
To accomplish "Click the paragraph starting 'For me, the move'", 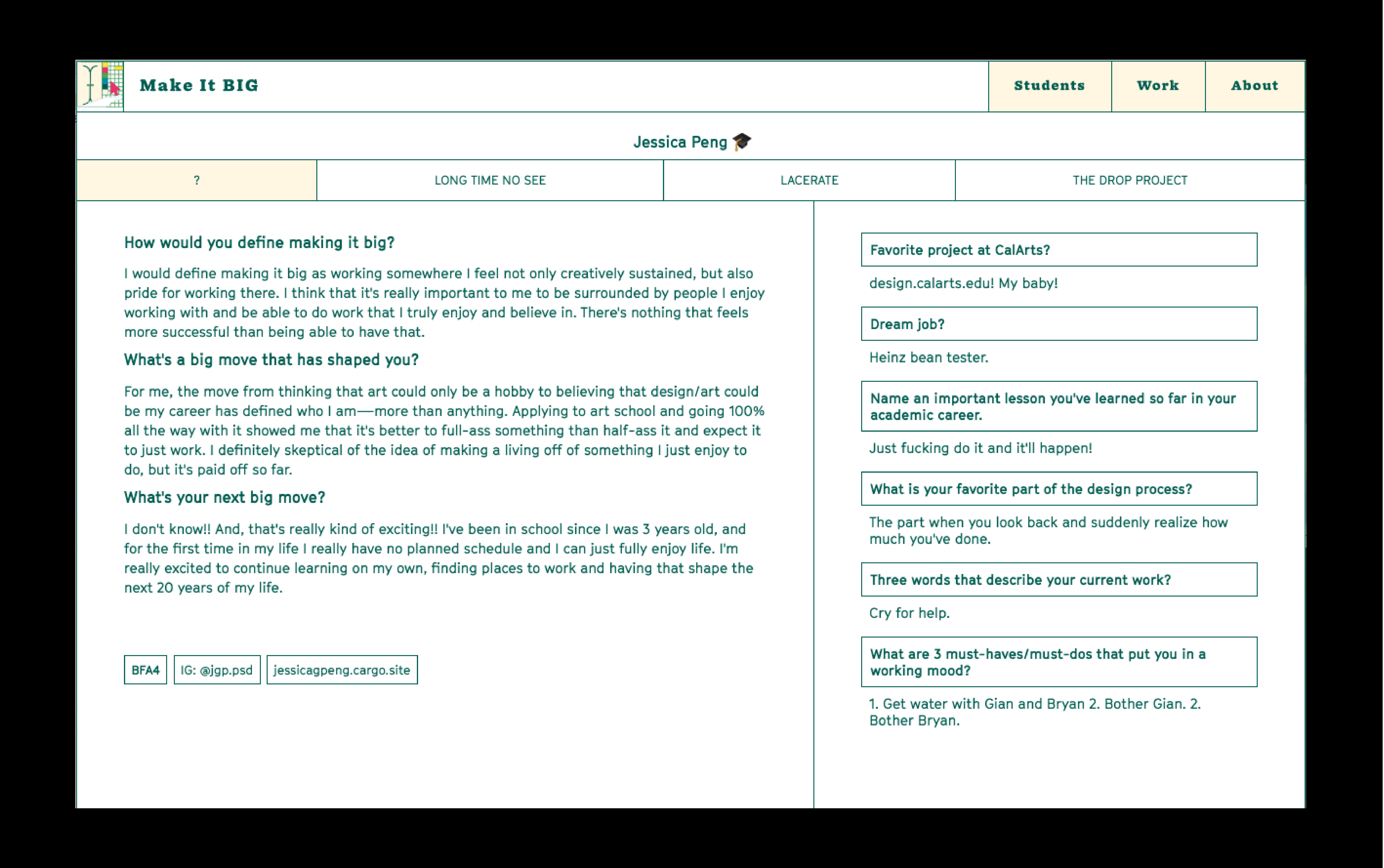I will (445, 430).
